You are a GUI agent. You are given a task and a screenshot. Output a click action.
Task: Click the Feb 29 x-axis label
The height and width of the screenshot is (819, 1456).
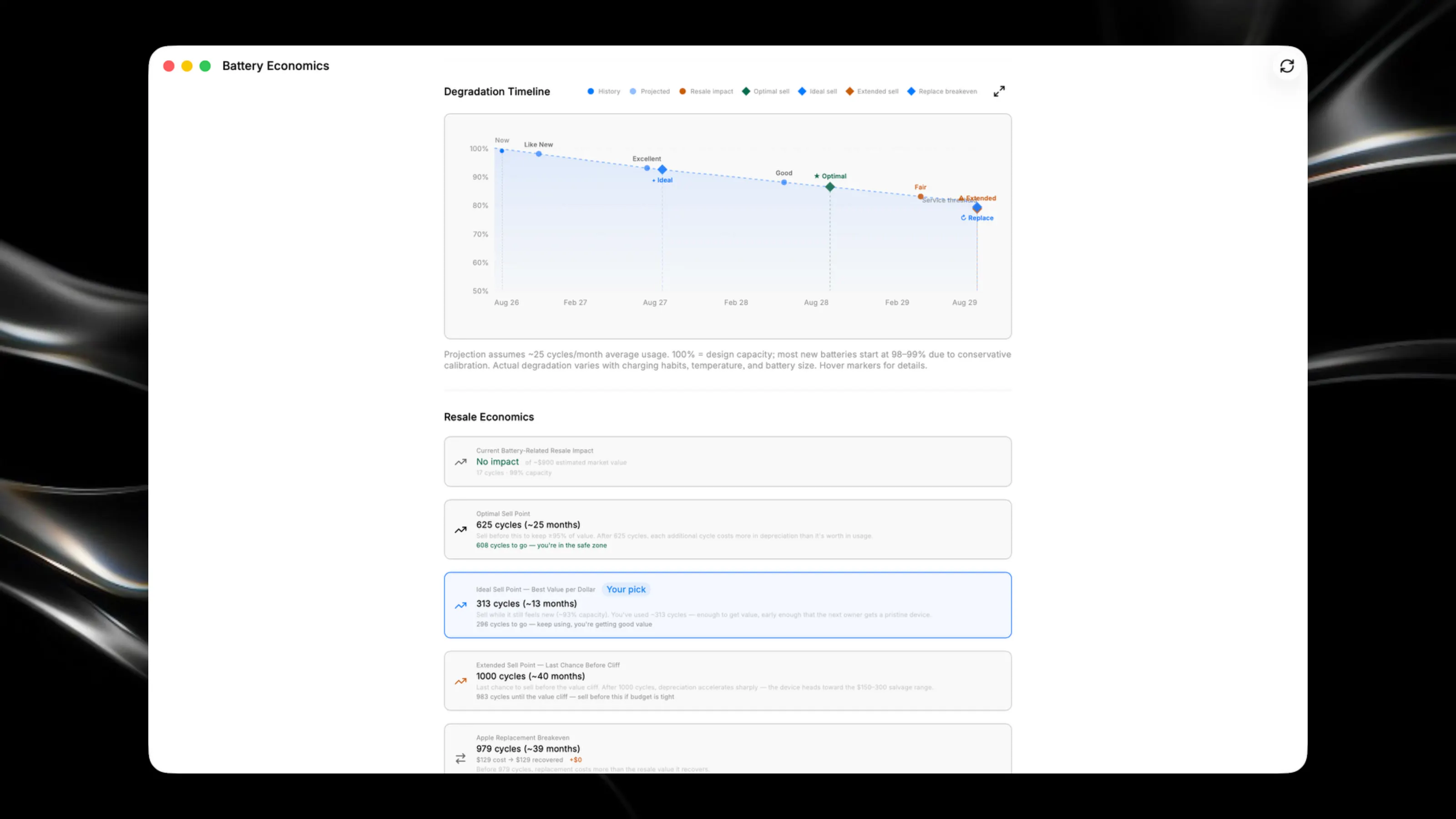point(897,303)
